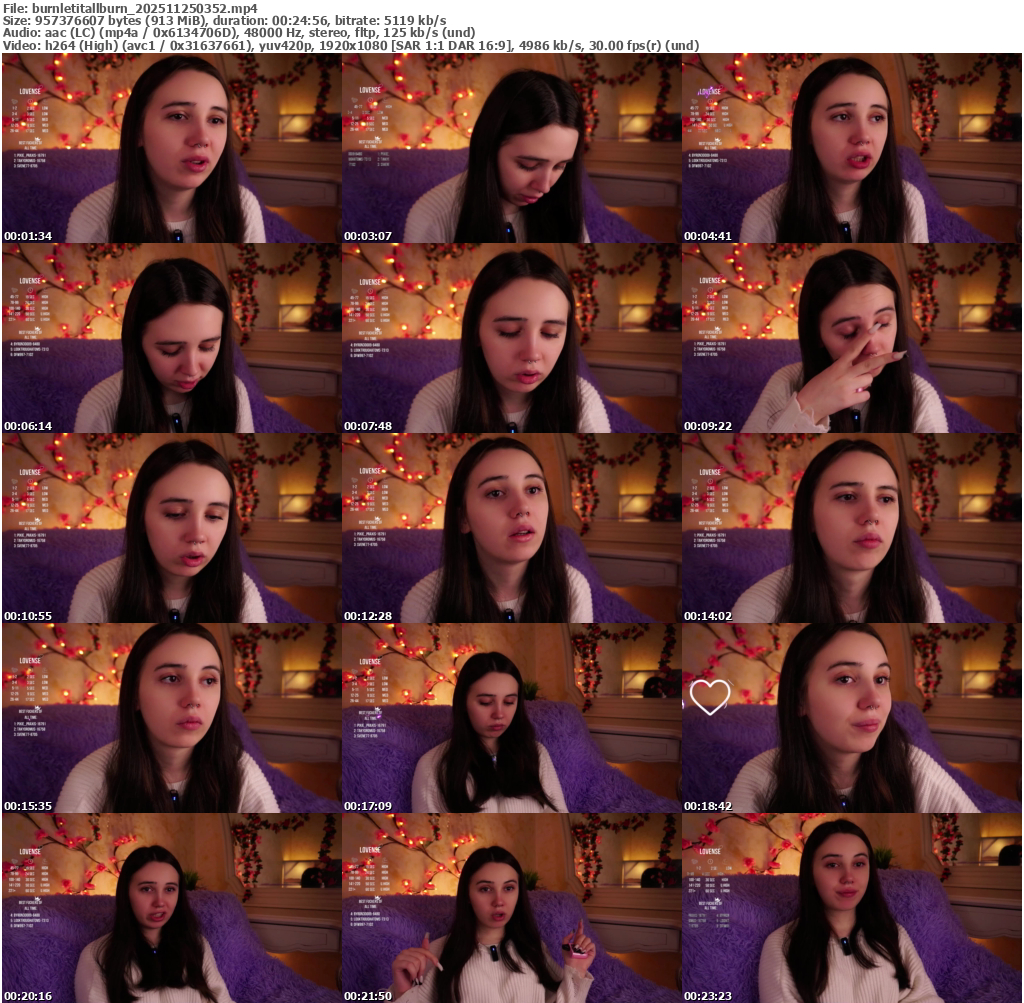Click the 'Audio: aac (LC)' header line
Viewport: 1024px width, 1003px height.
click(x=239, y=33)
